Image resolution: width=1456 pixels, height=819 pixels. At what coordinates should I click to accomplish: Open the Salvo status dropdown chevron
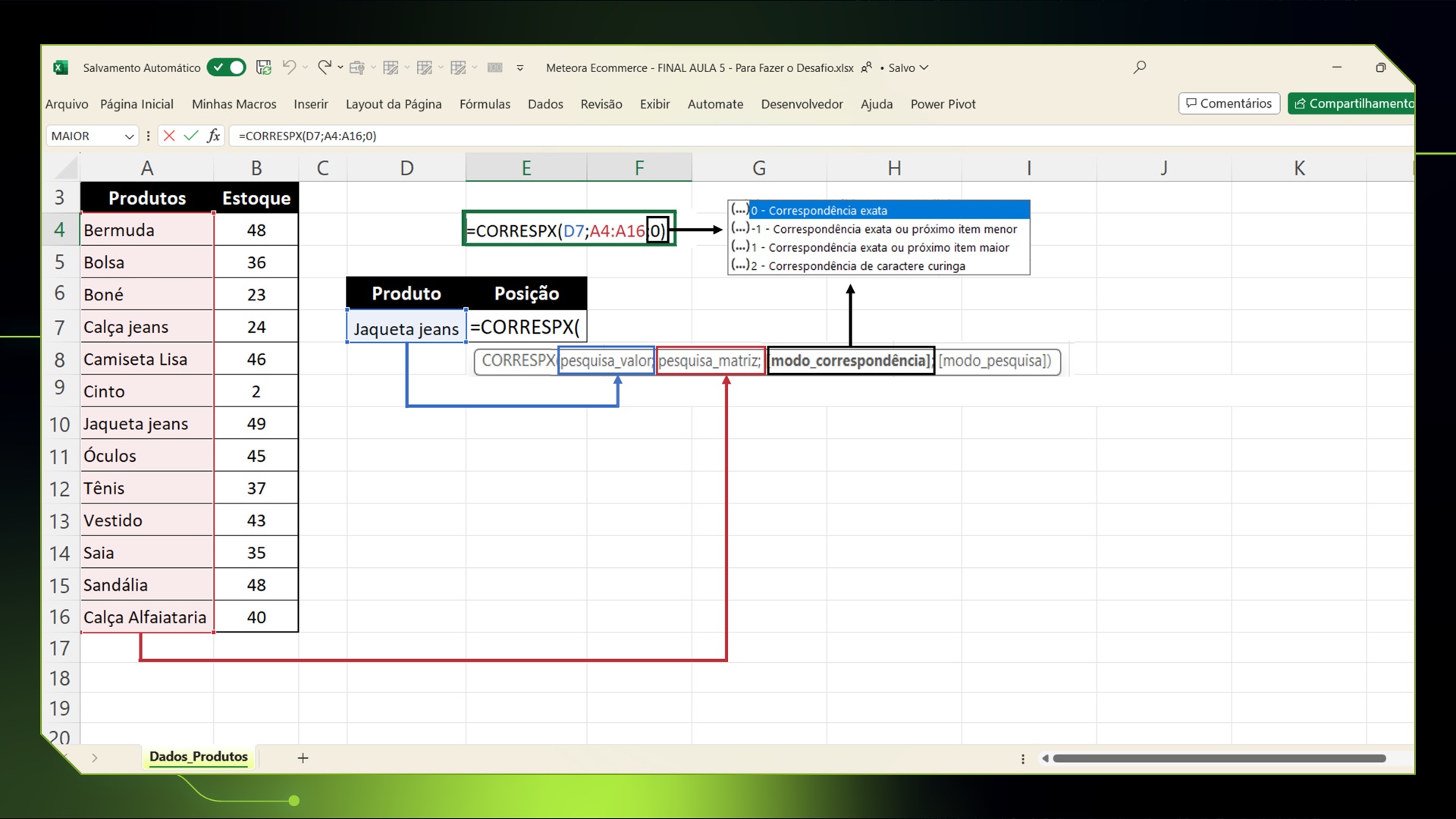924,67
